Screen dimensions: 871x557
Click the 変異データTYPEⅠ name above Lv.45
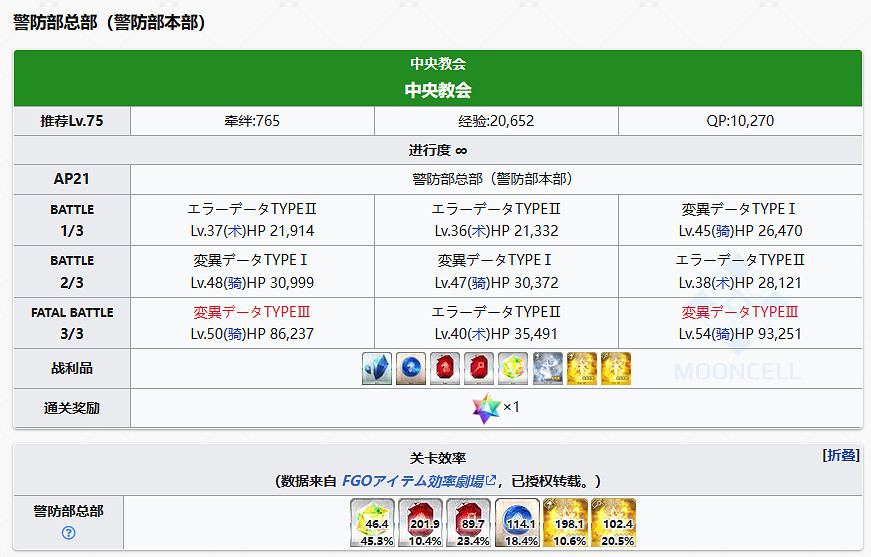pos(739,209)
